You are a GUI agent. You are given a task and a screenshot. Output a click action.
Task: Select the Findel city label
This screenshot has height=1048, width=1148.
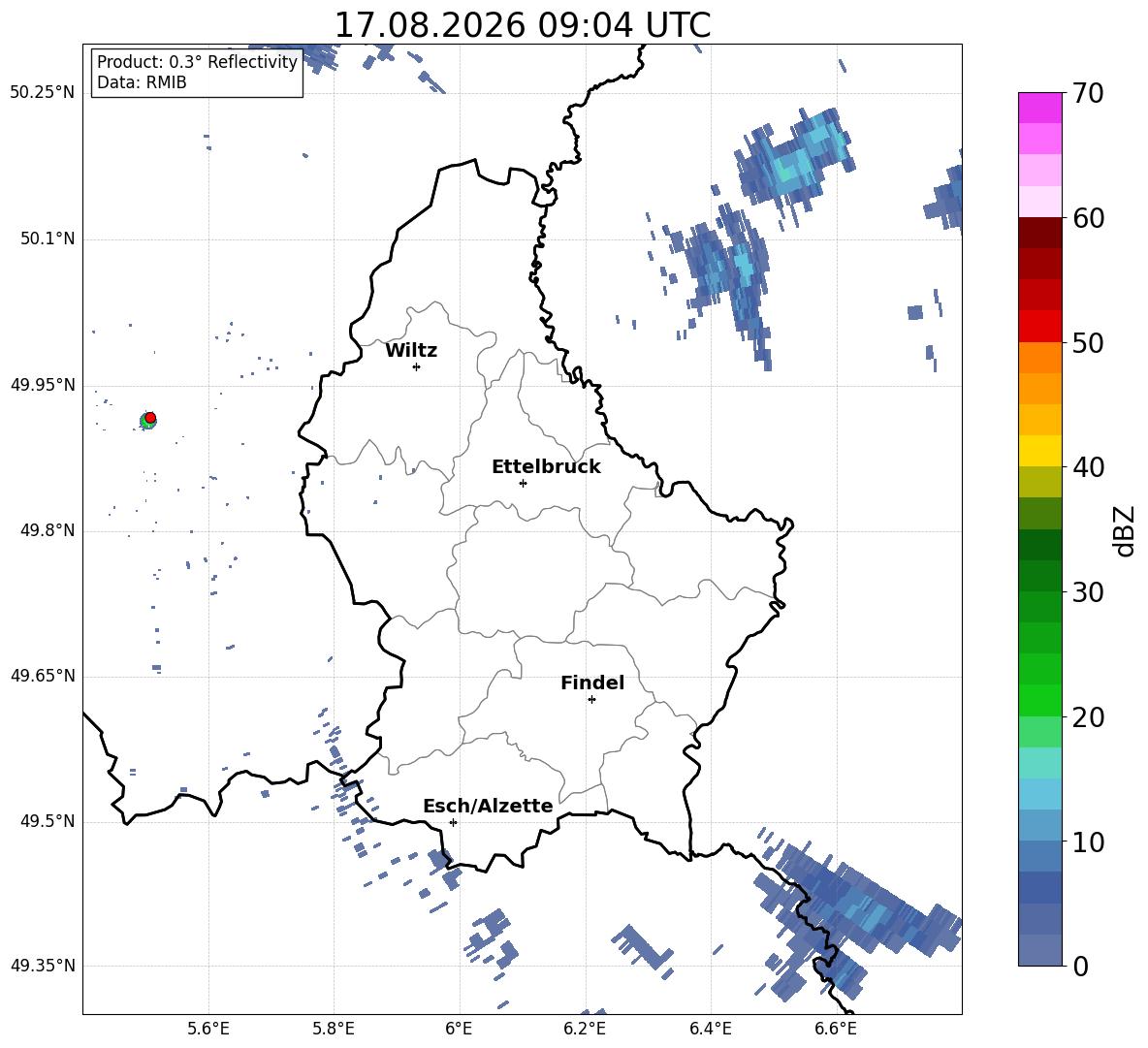pyautogui.click(x=592, y=683)
